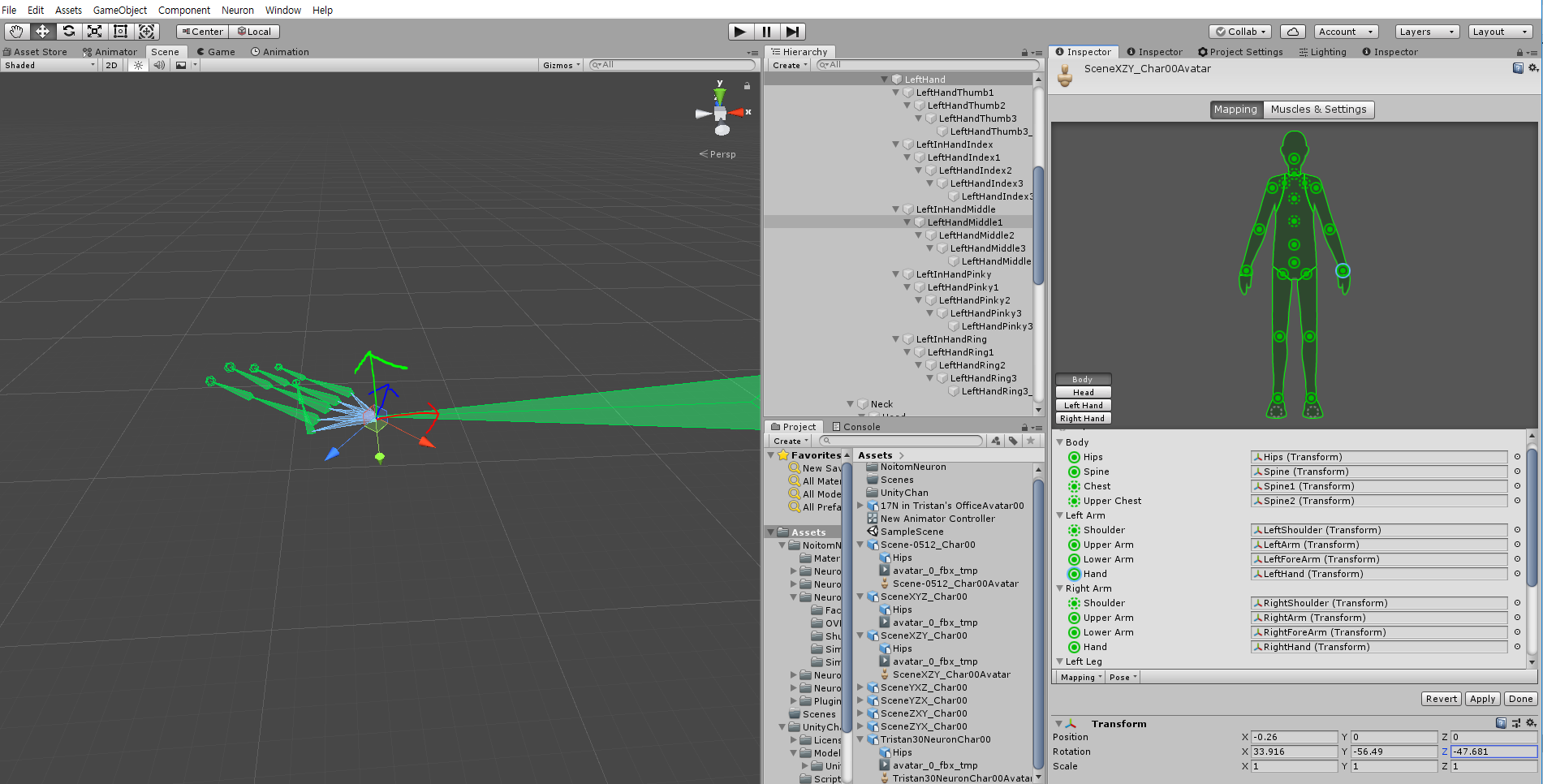This screenshot has height=784, width=1543.
Task: Open the Mapping dropdown below bone list
Action: (x=1080, y=678)
